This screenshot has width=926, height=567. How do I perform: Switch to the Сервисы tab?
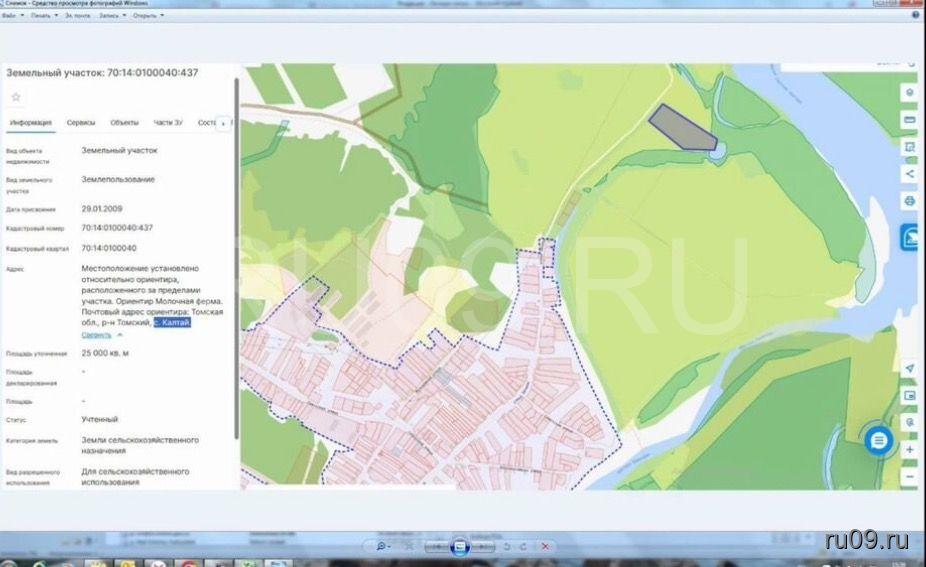[81, 123]
